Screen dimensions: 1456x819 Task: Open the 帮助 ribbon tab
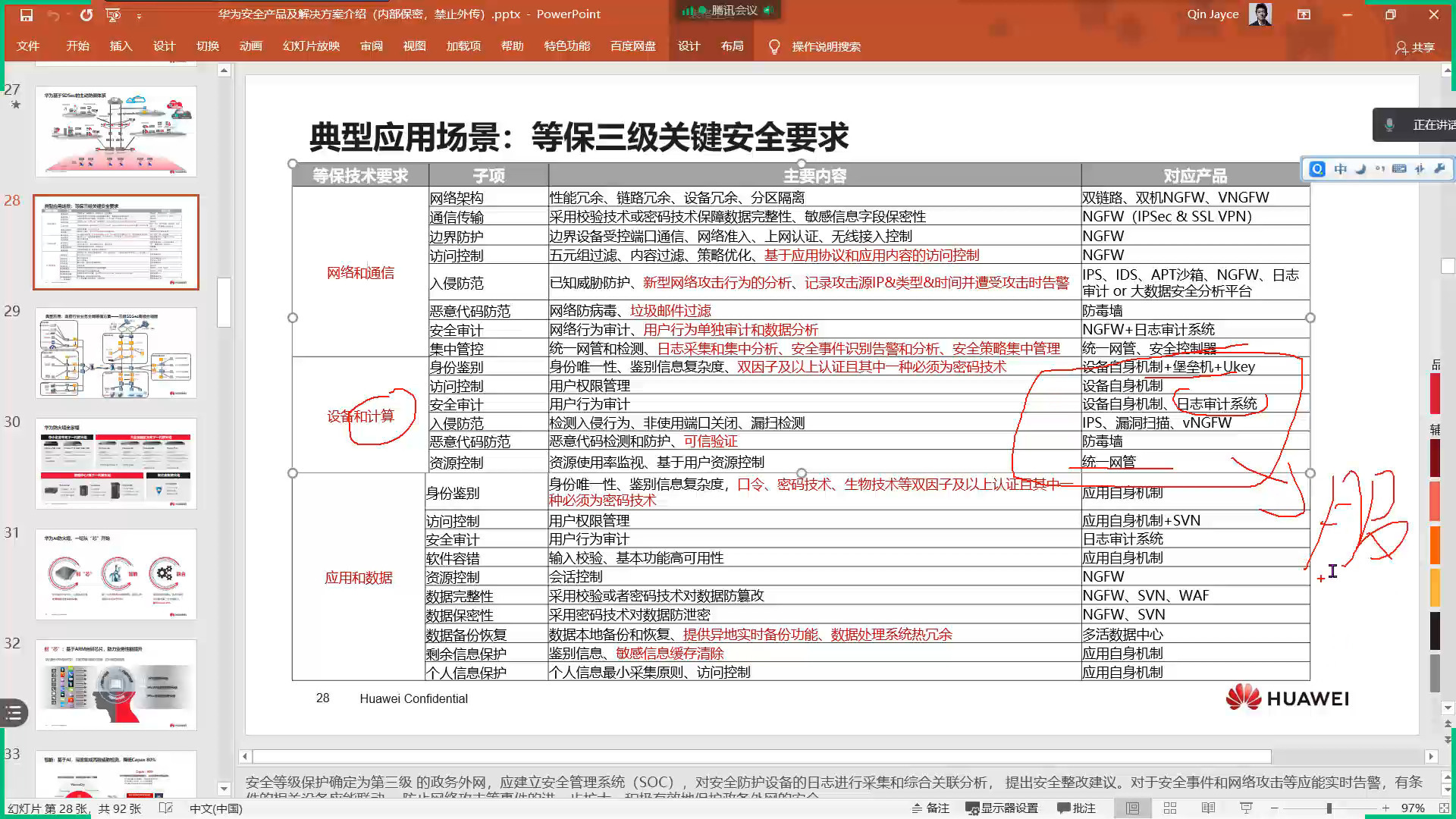[512, 46]
